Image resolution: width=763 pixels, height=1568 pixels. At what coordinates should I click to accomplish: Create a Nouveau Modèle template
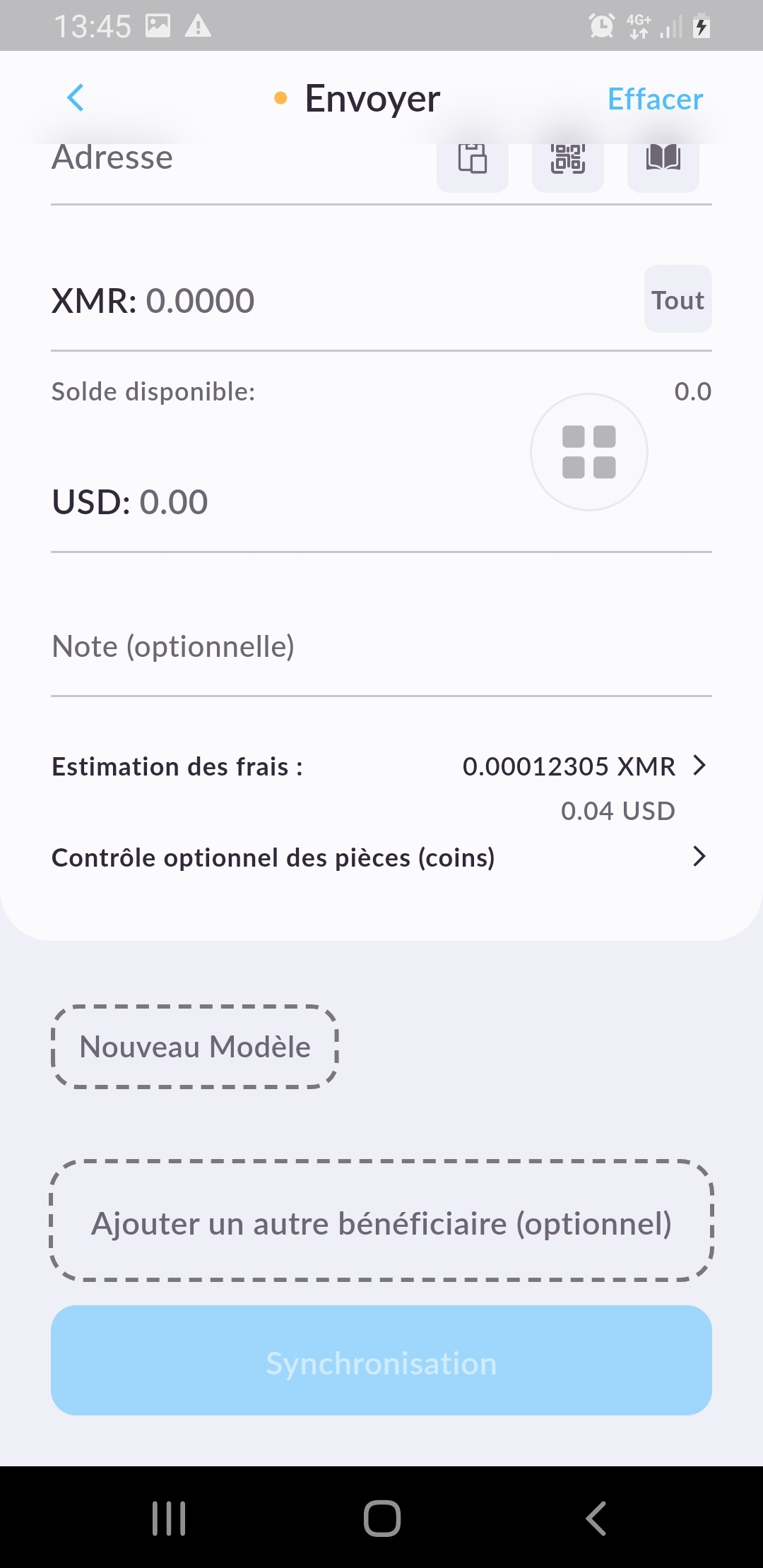195,1047
